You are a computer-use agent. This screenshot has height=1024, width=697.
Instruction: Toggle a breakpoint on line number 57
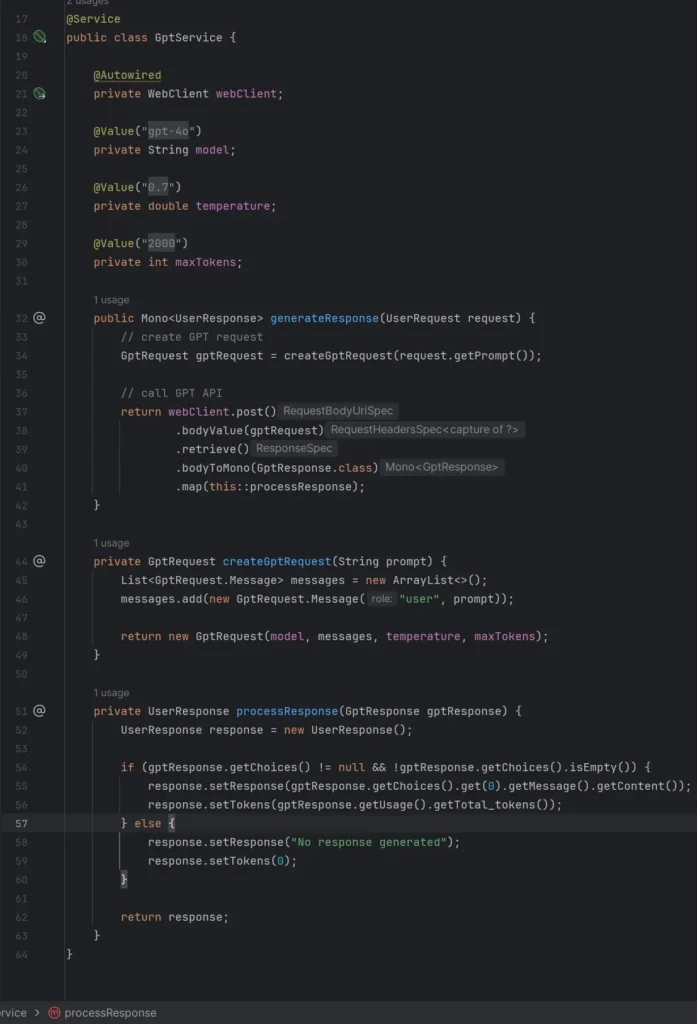click(x=21, y=823)
